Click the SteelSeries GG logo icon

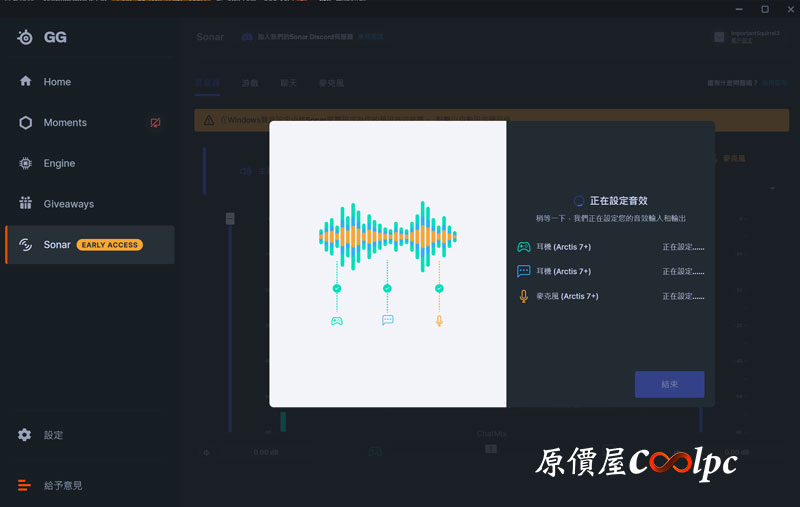pos(24,37)
